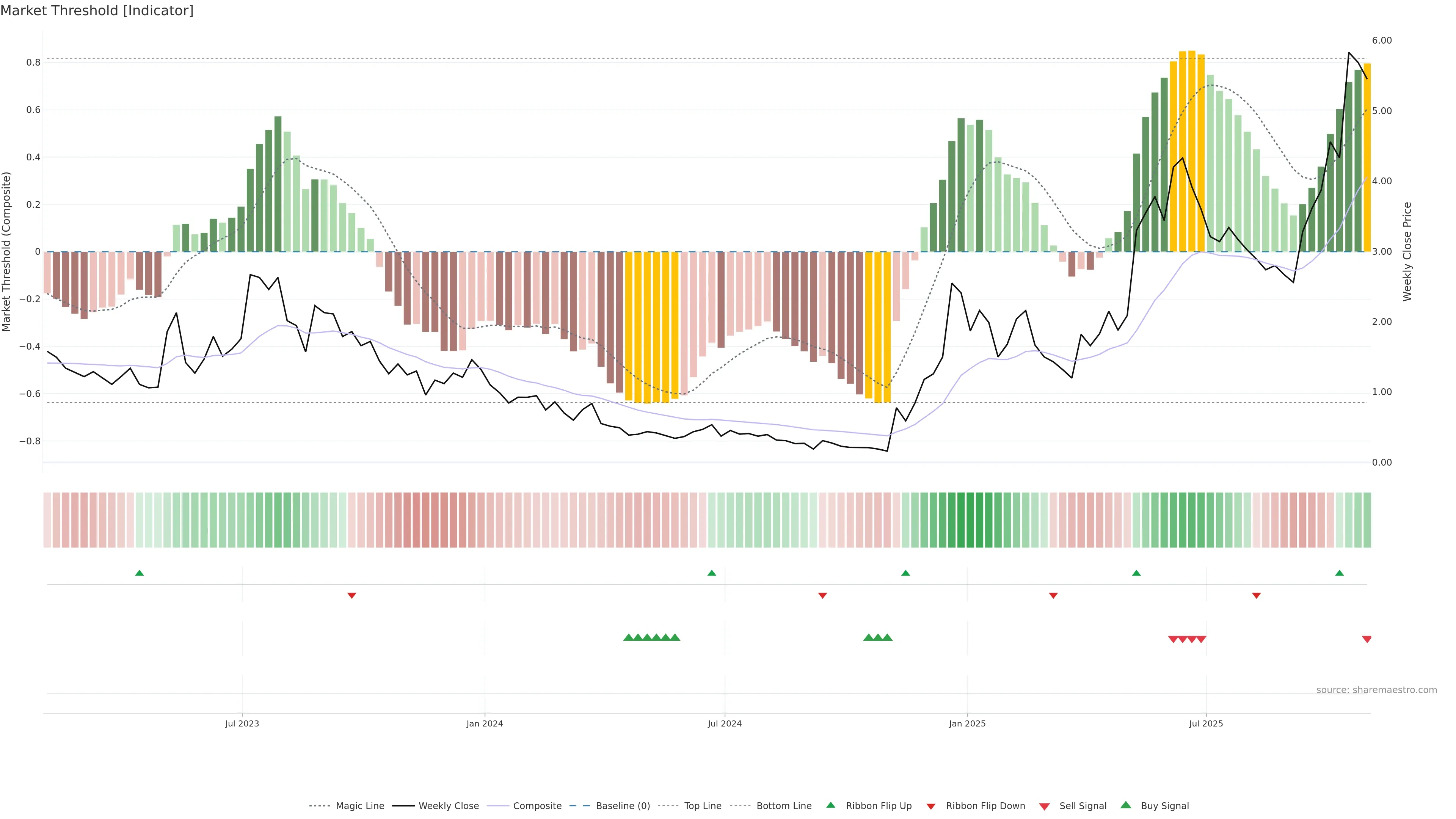
Task: Click the darkest green ribbon cell near Jan 2025
Action: point(971,520)
